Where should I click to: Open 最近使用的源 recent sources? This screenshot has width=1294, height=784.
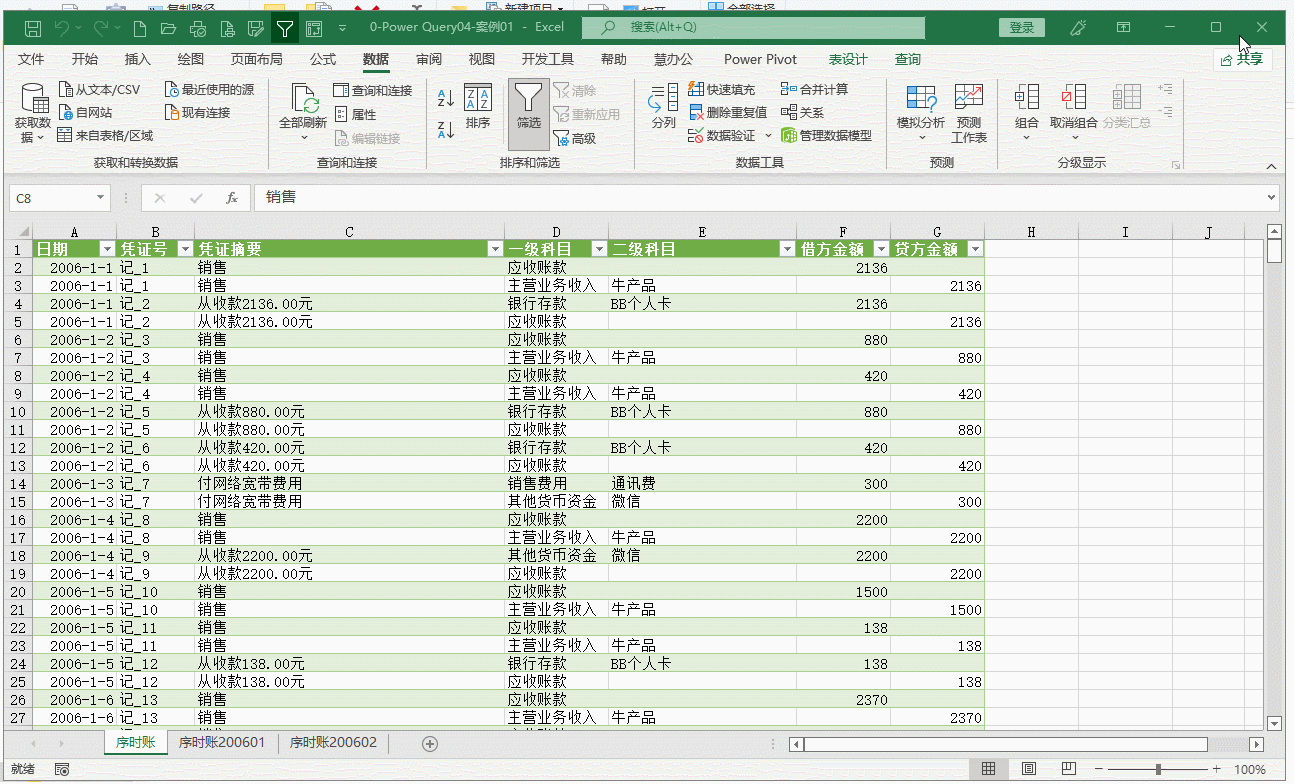pos(209,90)
